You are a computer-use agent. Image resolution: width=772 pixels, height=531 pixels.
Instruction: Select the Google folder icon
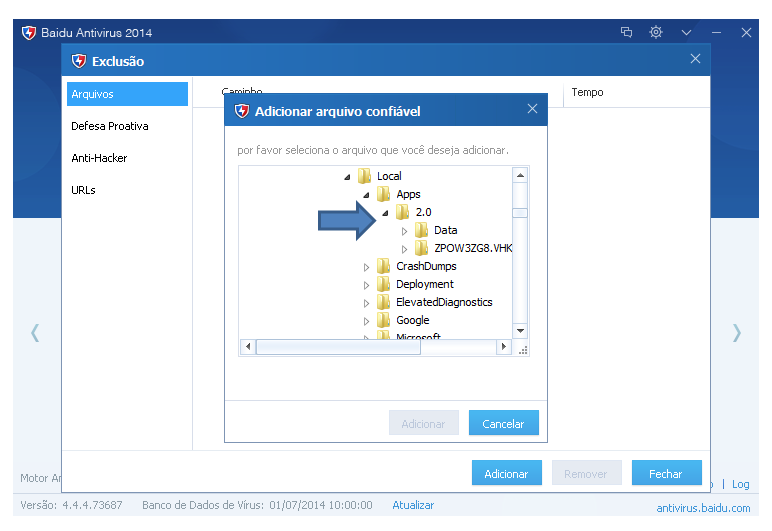[384, 320]
